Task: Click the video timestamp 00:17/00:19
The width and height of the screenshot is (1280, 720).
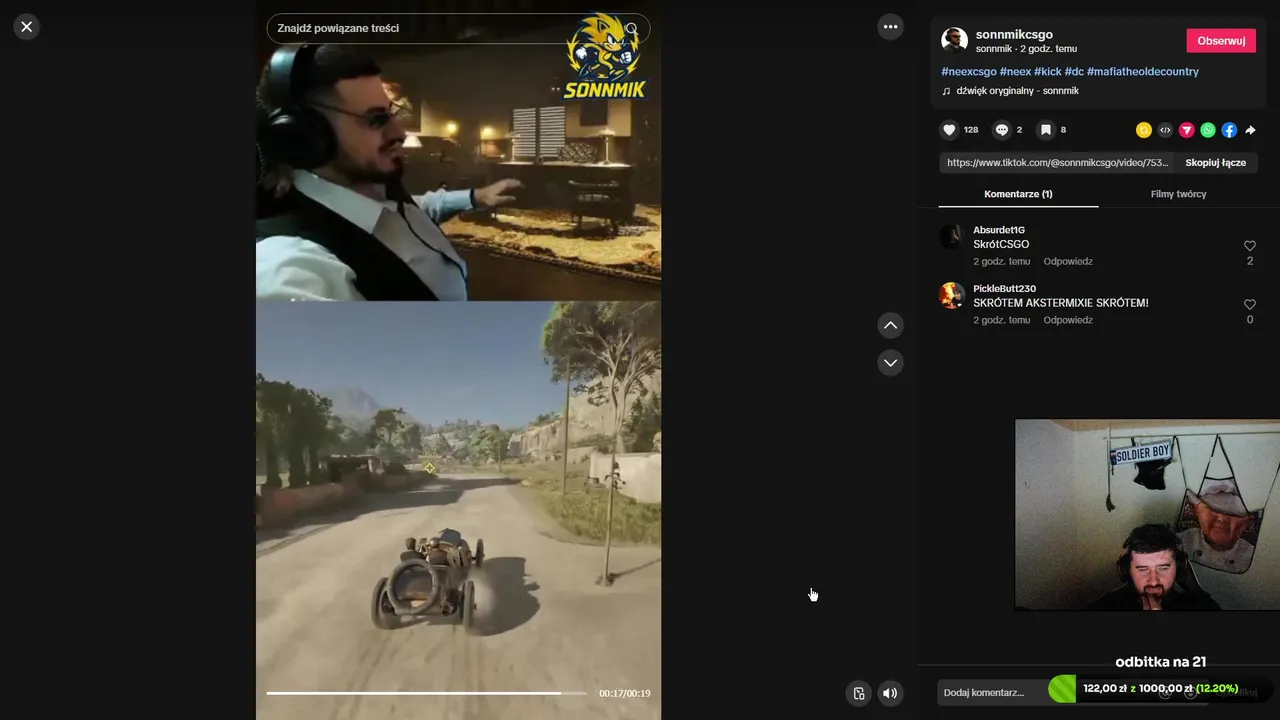Action: tap(625, 693)
